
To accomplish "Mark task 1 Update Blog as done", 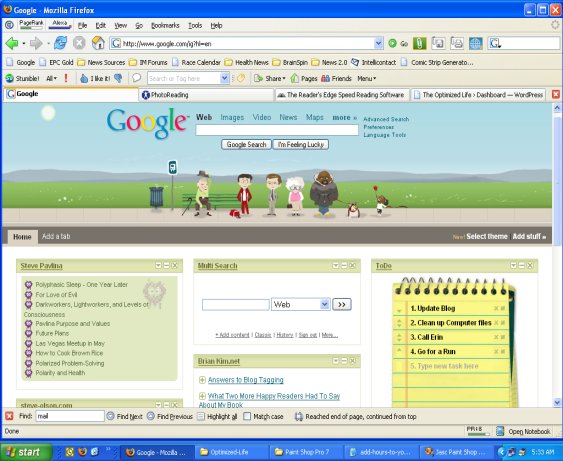I will (x=503, y=308).
